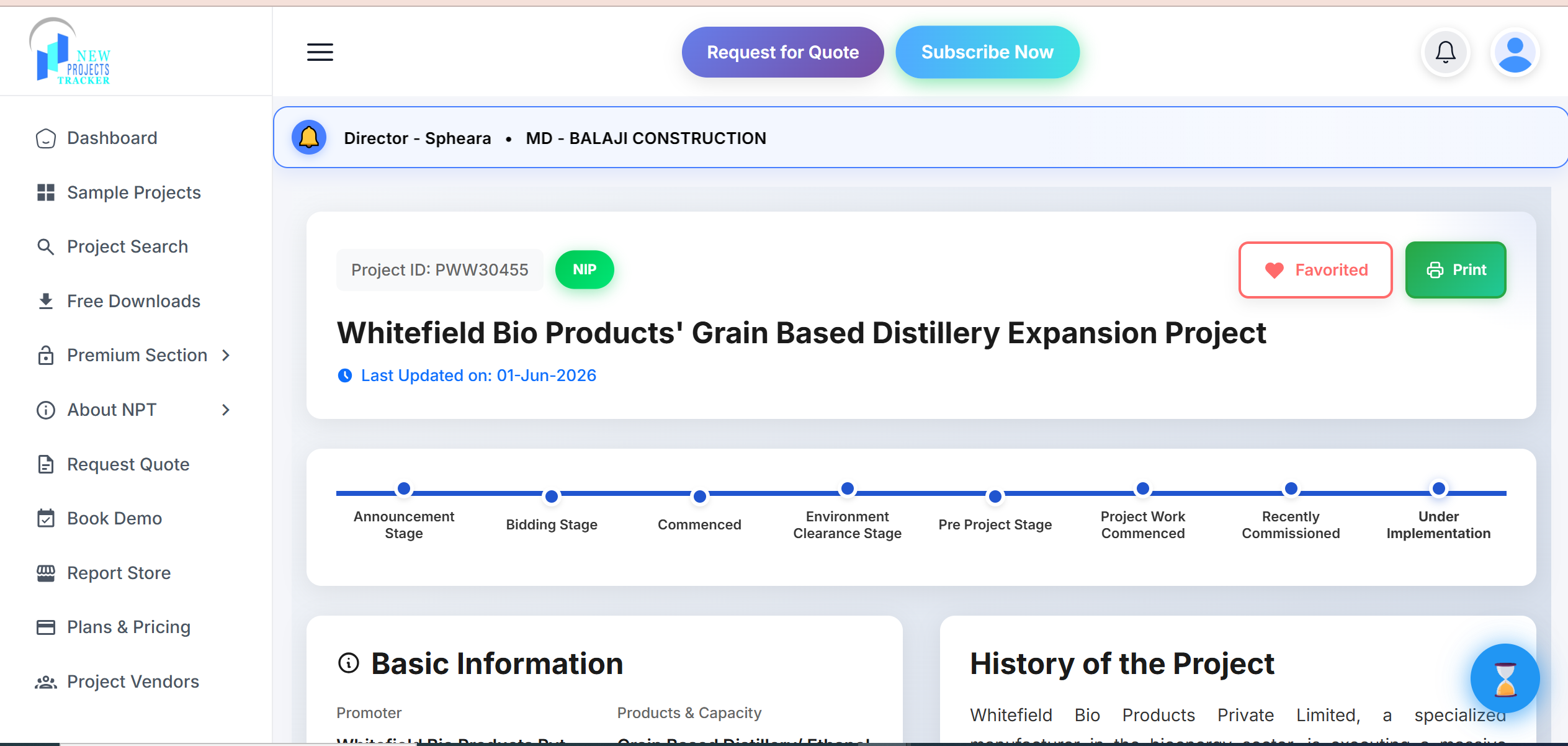The height and width of the screenshot is (746, 1568).
Task: Go to Sample Projects
Action: coord(134,192)
